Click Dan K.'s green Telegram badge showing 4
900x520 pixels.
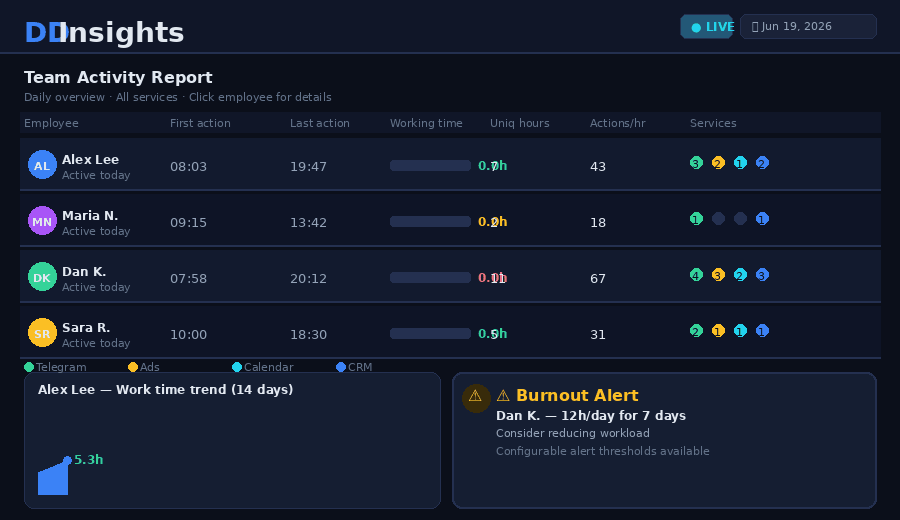(x=696, y=275)
